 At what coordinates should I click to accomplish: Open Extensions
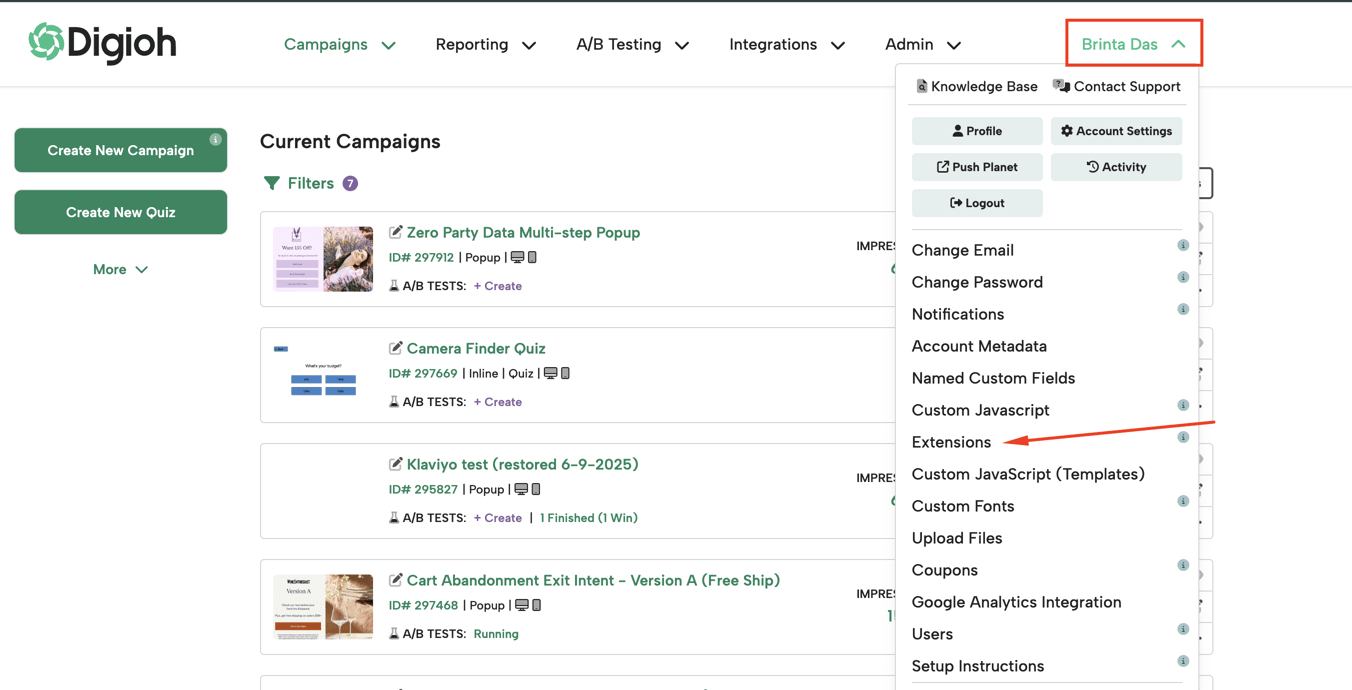click(x=951, y=442)
